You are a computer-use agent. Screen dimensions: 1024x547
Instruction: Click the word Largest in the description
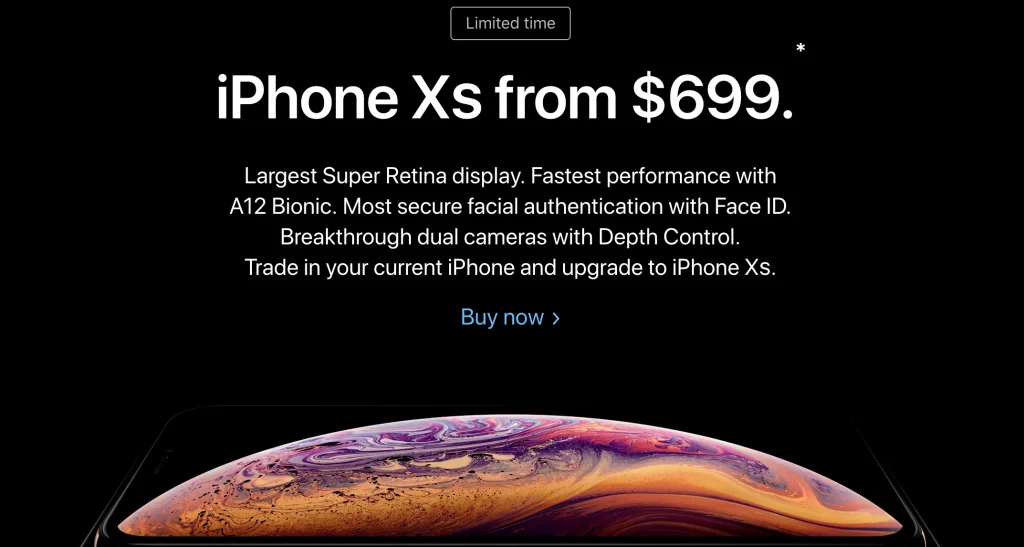tap(281, 176)
